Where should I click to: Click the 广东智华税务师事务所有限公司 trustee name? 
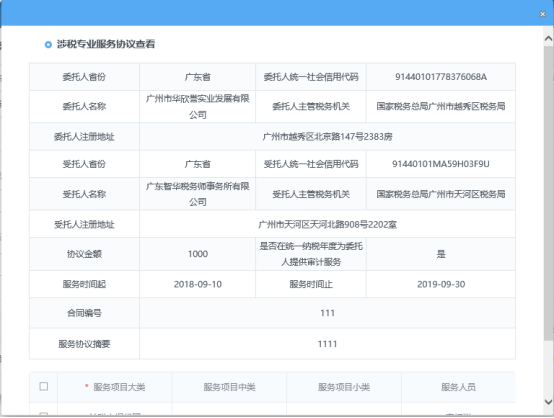[198, 194]
